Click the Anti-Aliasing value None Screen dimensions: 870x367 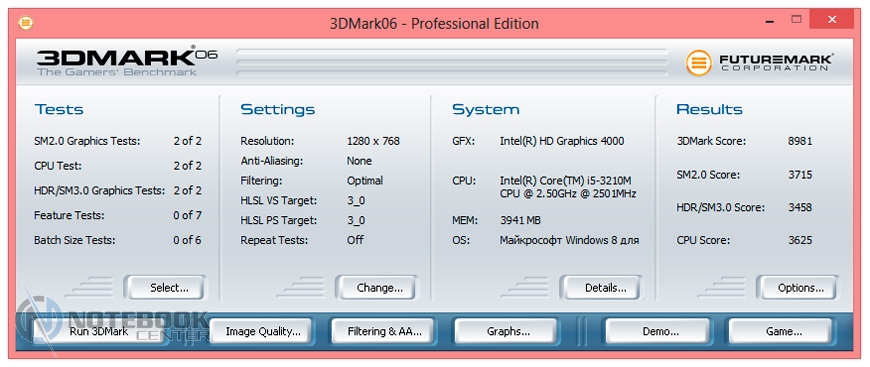tap(359, 161)
